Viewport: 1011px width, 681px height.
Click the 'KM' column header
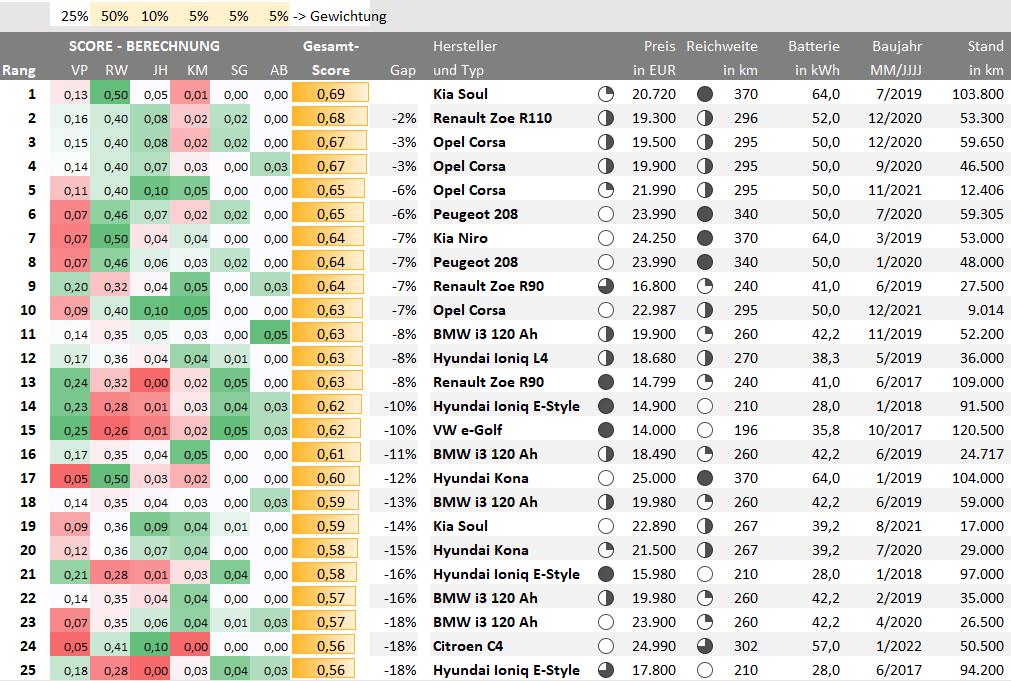[x=197, y=70]
